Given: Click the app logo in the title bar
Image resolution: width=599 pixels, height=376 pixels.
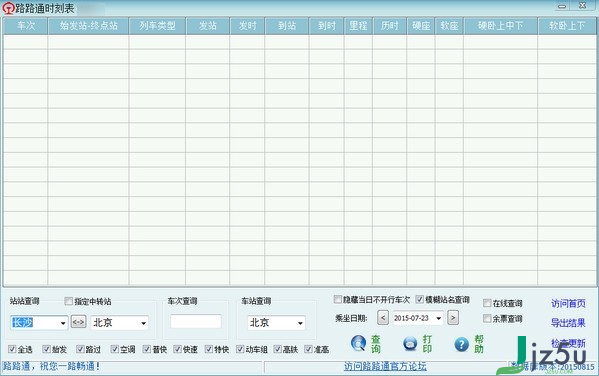Looking at the screenshot, I should 8,8.
